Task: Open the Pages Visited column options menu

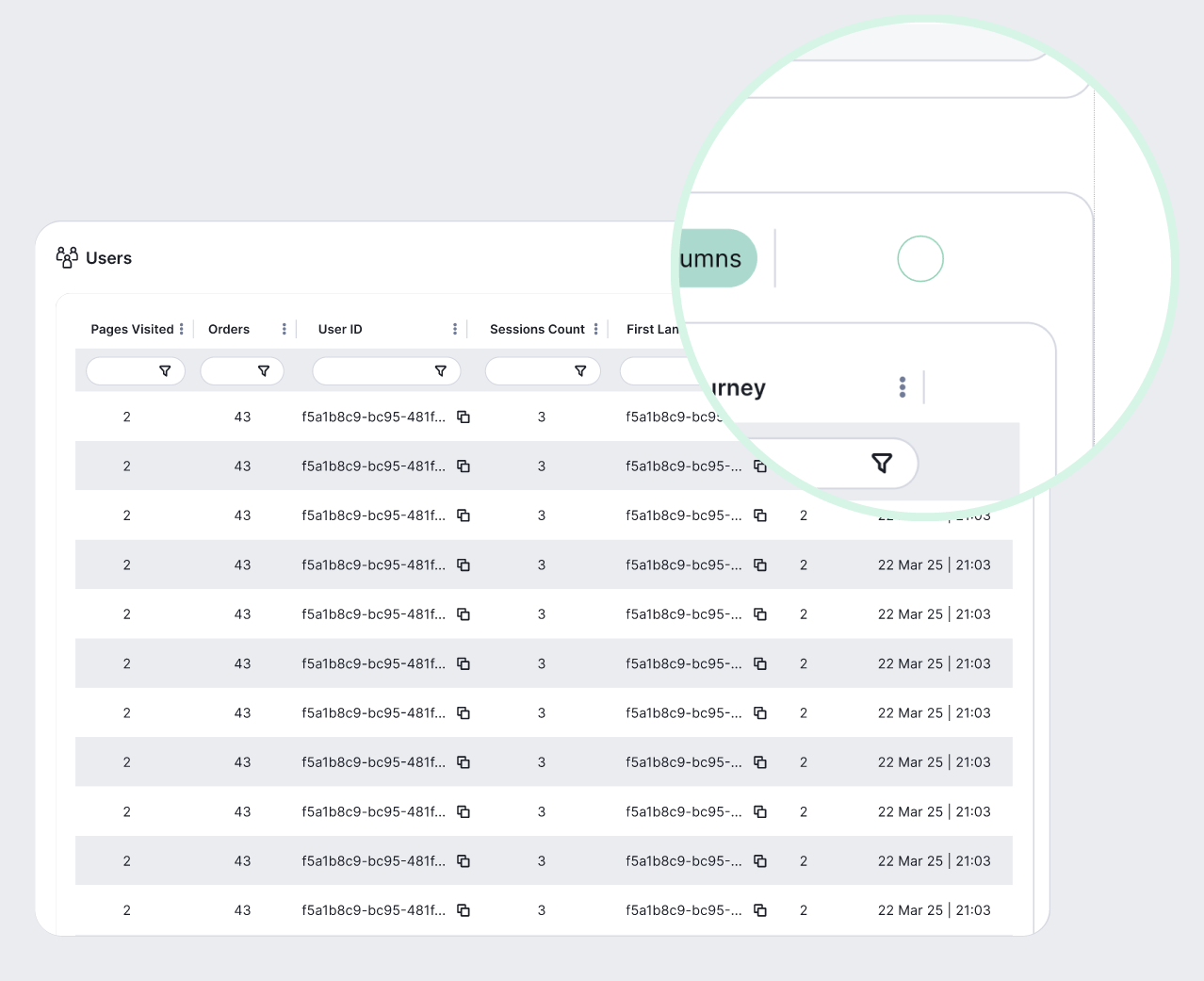Action: pos(184,329)
